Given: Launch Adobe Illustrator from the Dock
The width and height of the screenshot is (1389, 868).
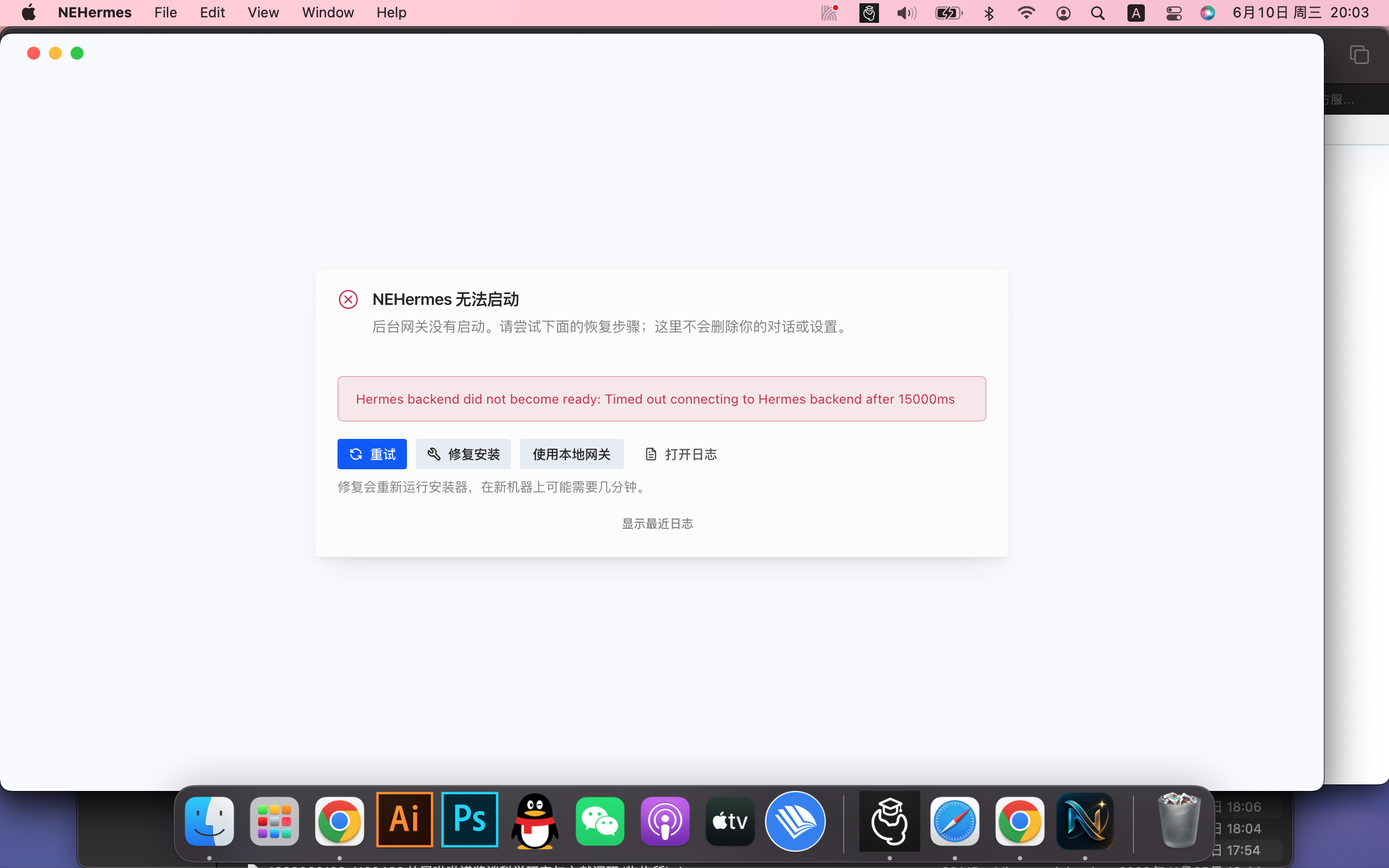Looking at the screenshot, I should [x=405, y=820].
